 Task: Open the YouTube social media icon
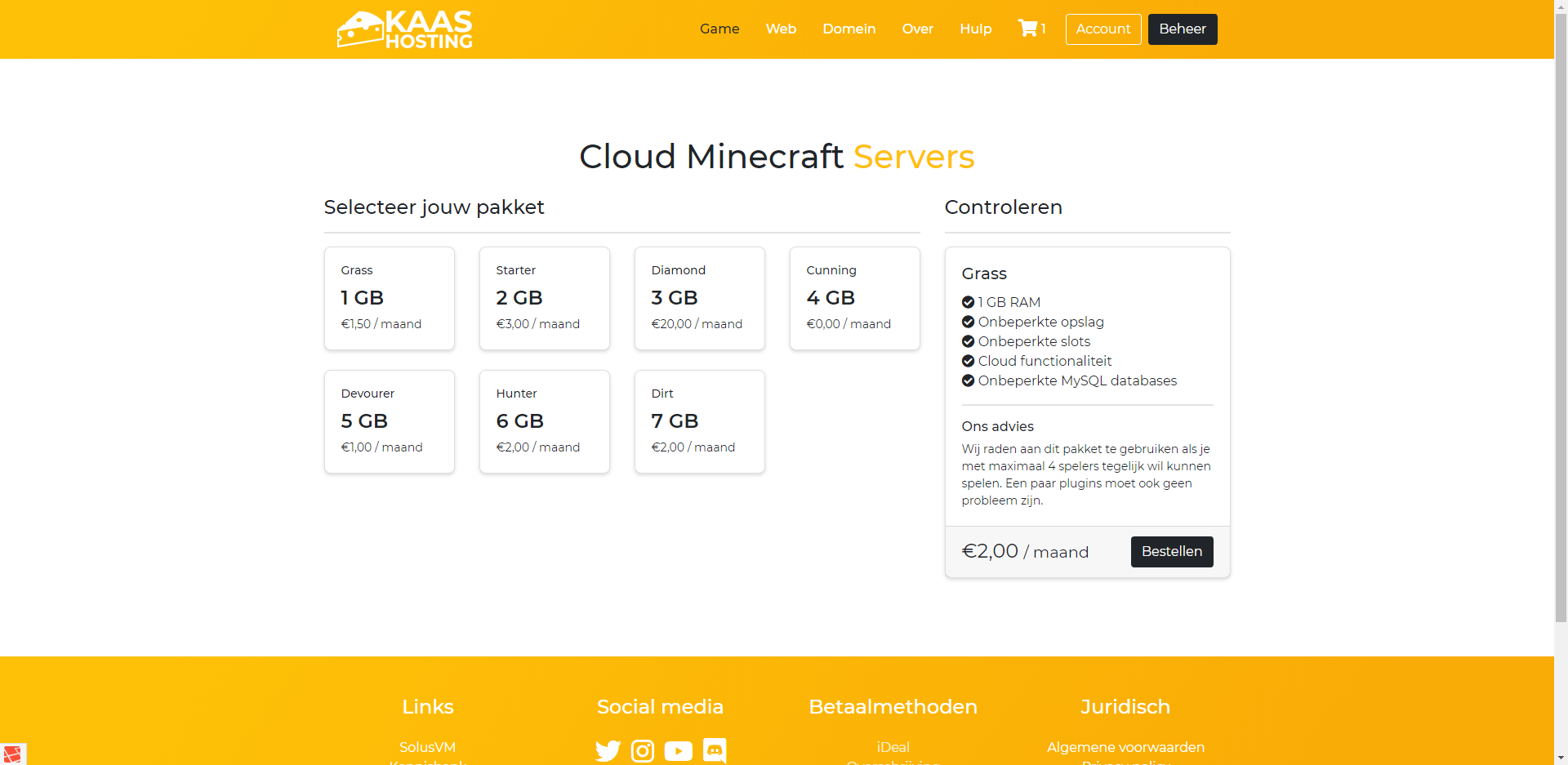pos(678,750)
